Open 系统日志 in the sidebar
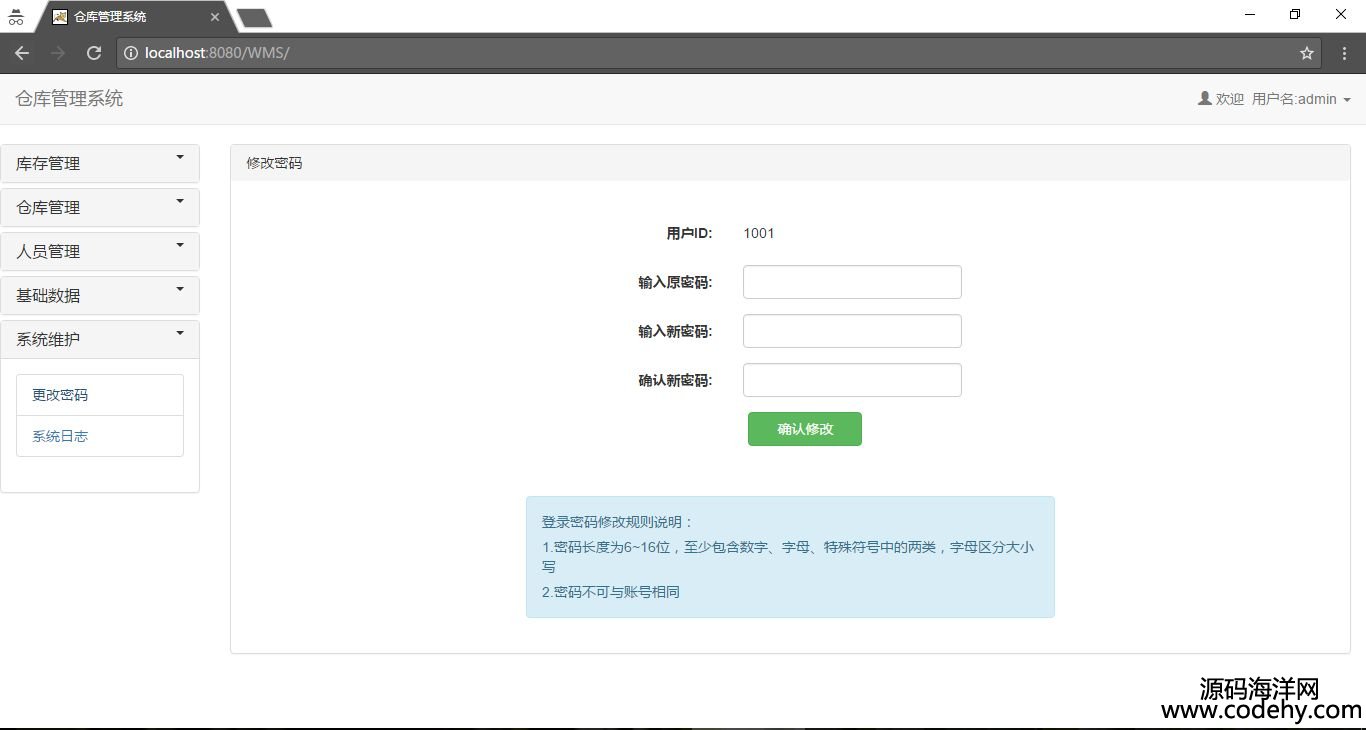This screenshot has width=1366, height=730. point(100,436)
